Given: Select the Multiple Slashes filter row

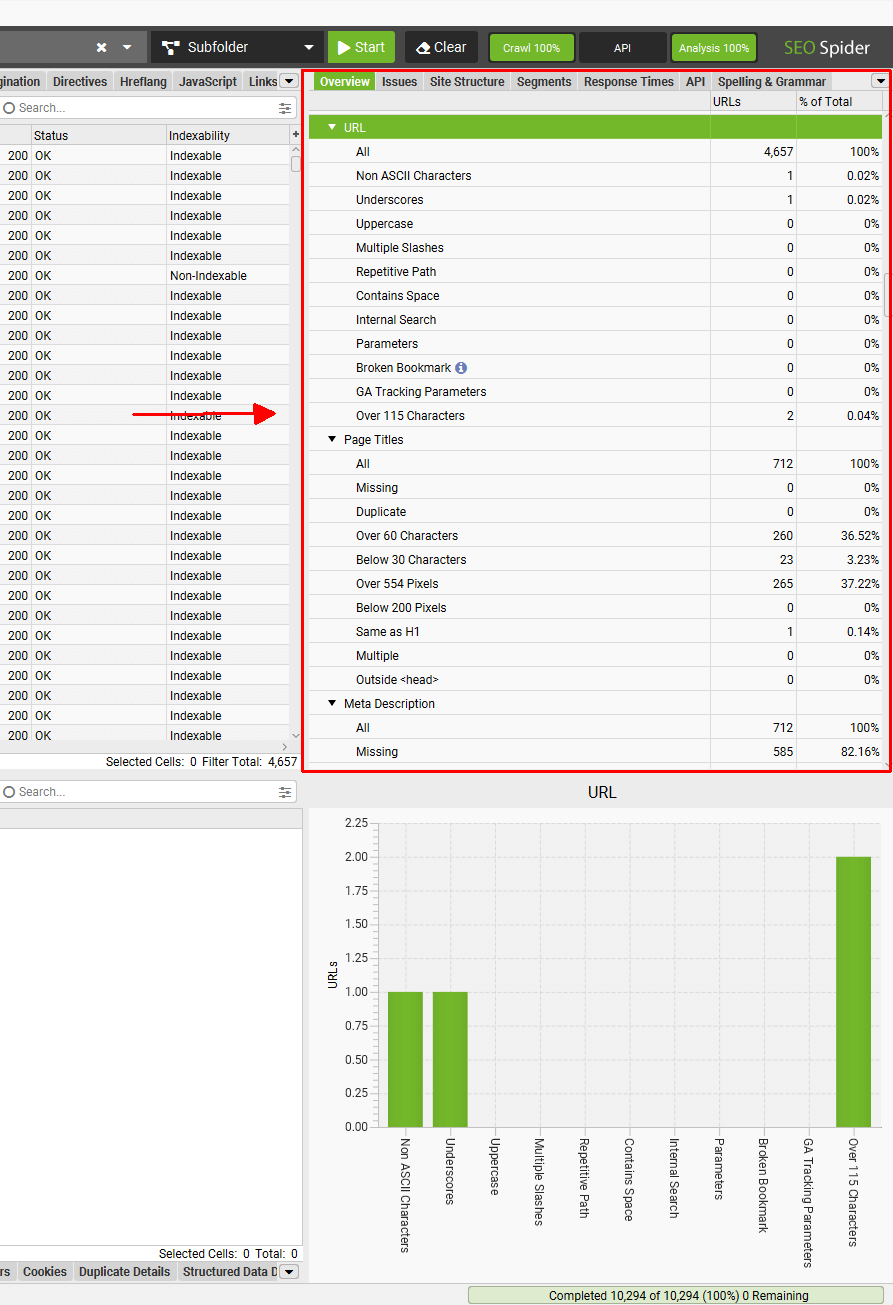Looking at the screenshot, I should (596, 248).
